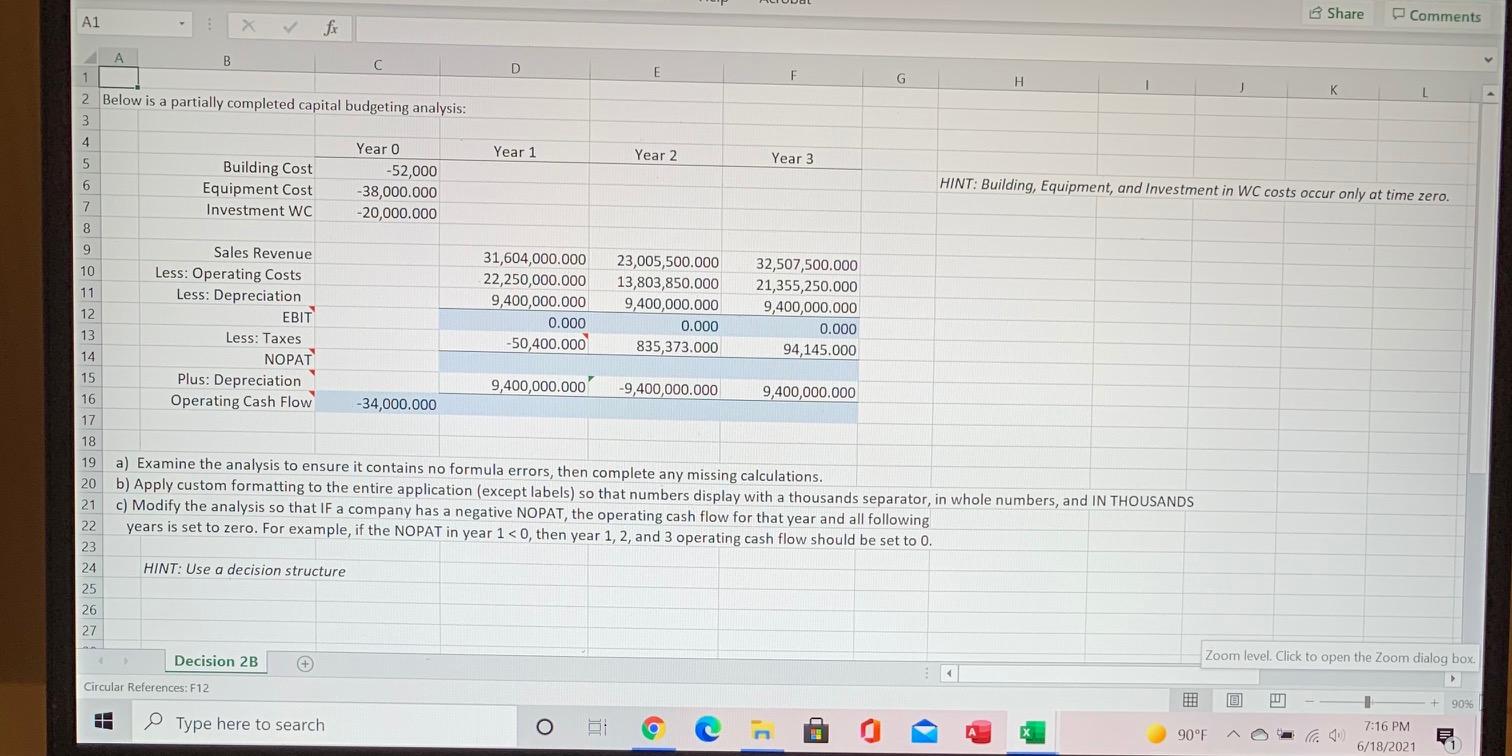Select the Year 1 EBIT cell
Image resolution: width=1512 pixels, height=756 pixels.
pos(514,323)
